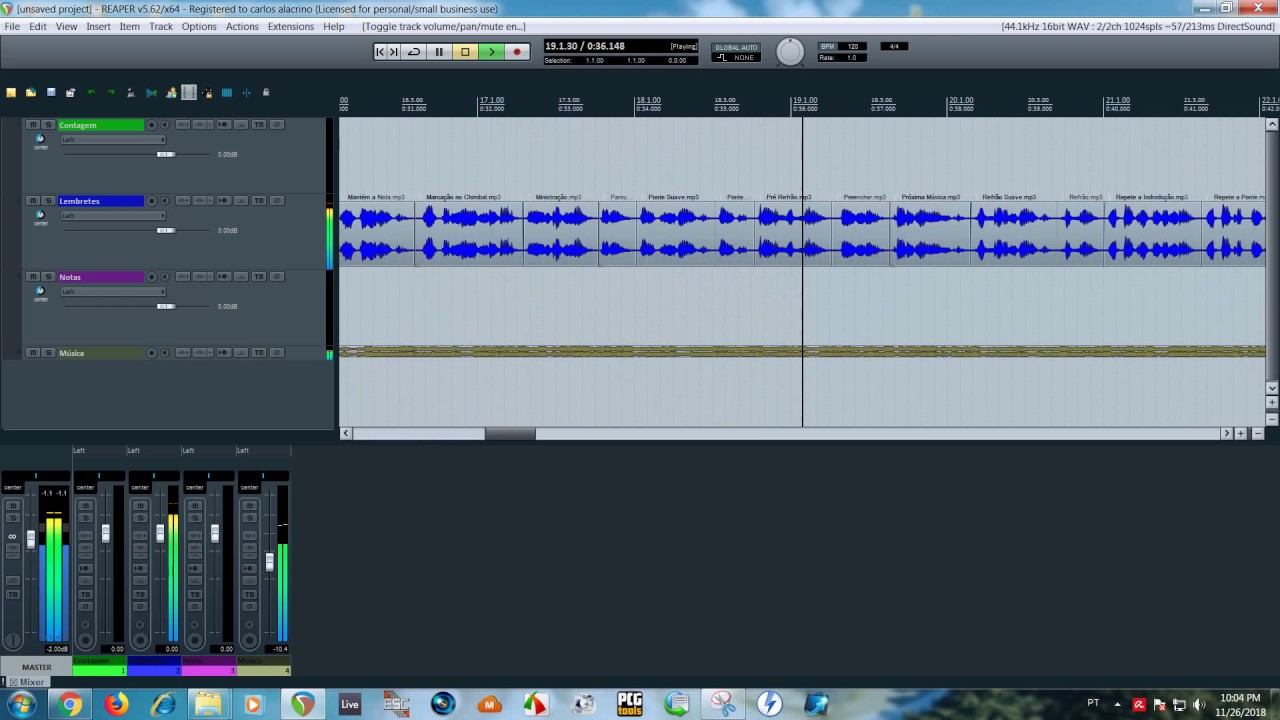Toggle envelope points move with items icon
1280x720 pixels.
(207, 93)
